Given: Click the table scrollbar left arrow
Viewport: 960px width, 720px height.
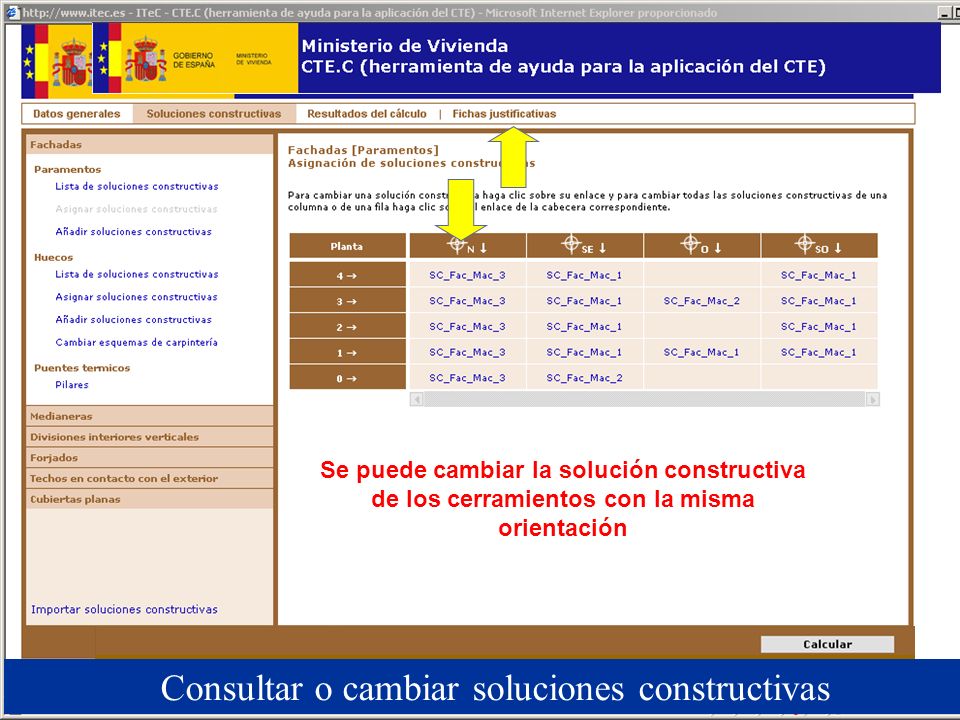Looking at the screenshot, I should (416, 400).
